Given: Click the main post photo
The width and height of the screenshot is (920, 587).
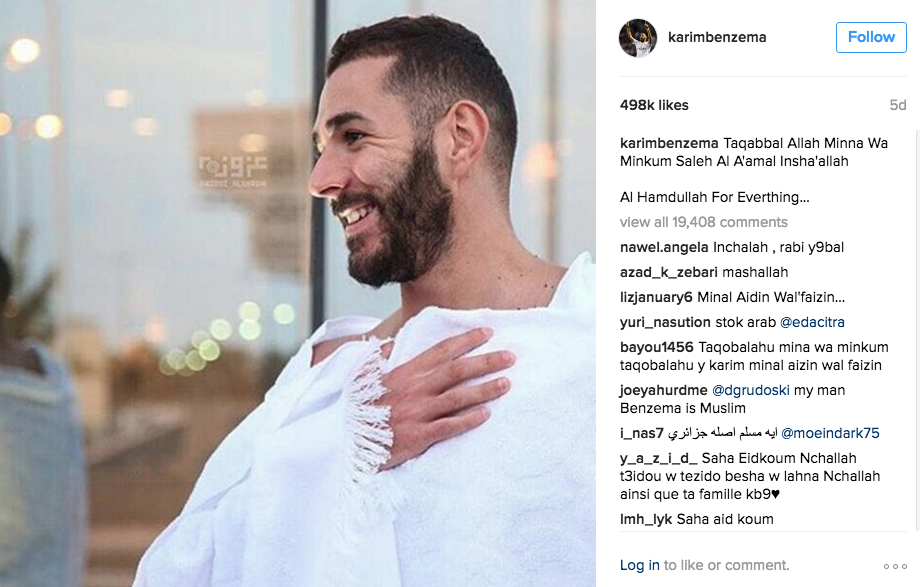Looking at the screenshot, I should [x=298, y=294].
